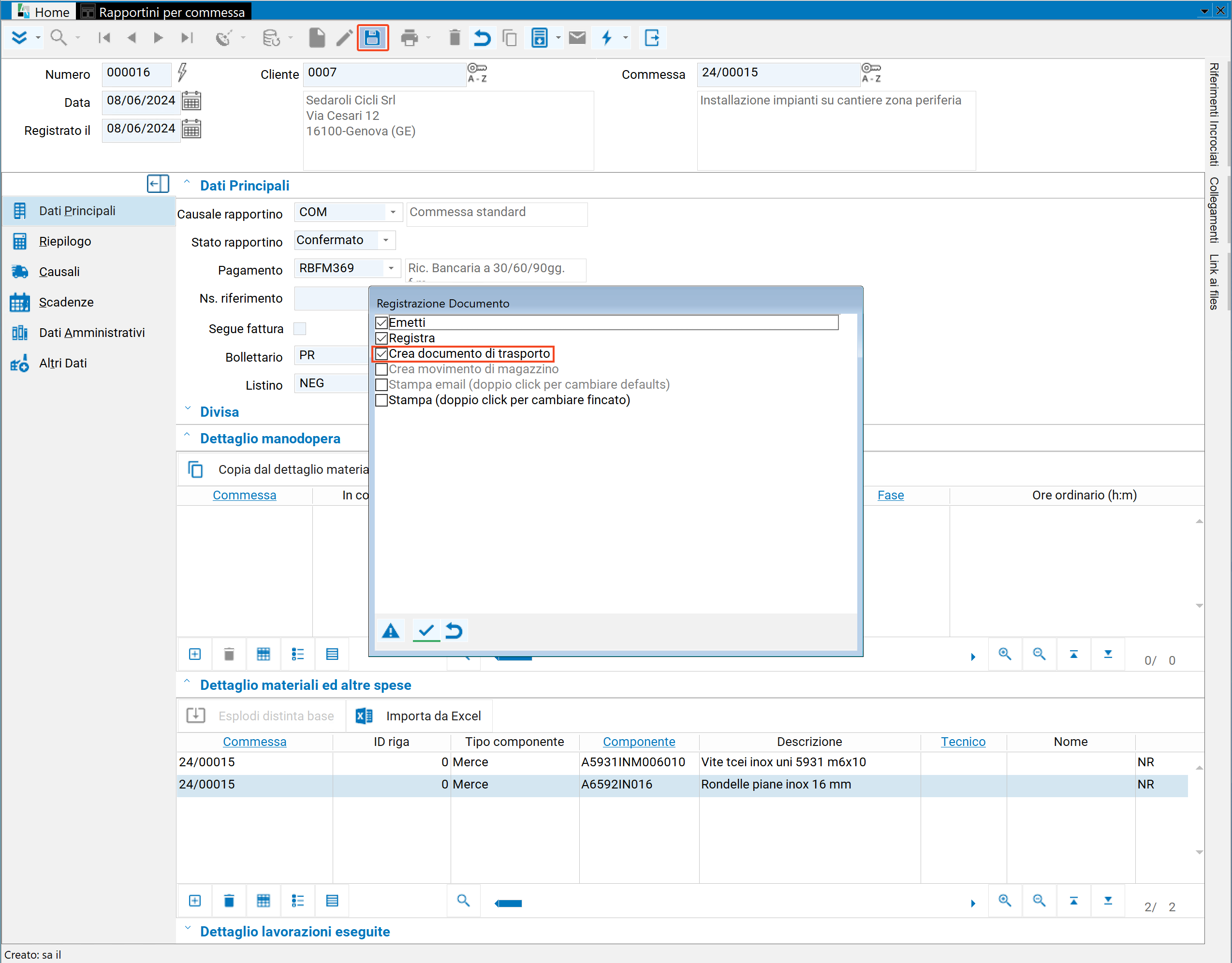Check Stampa fincato option
Viewport: 1232px width, 963px height.
pos(382,401)
